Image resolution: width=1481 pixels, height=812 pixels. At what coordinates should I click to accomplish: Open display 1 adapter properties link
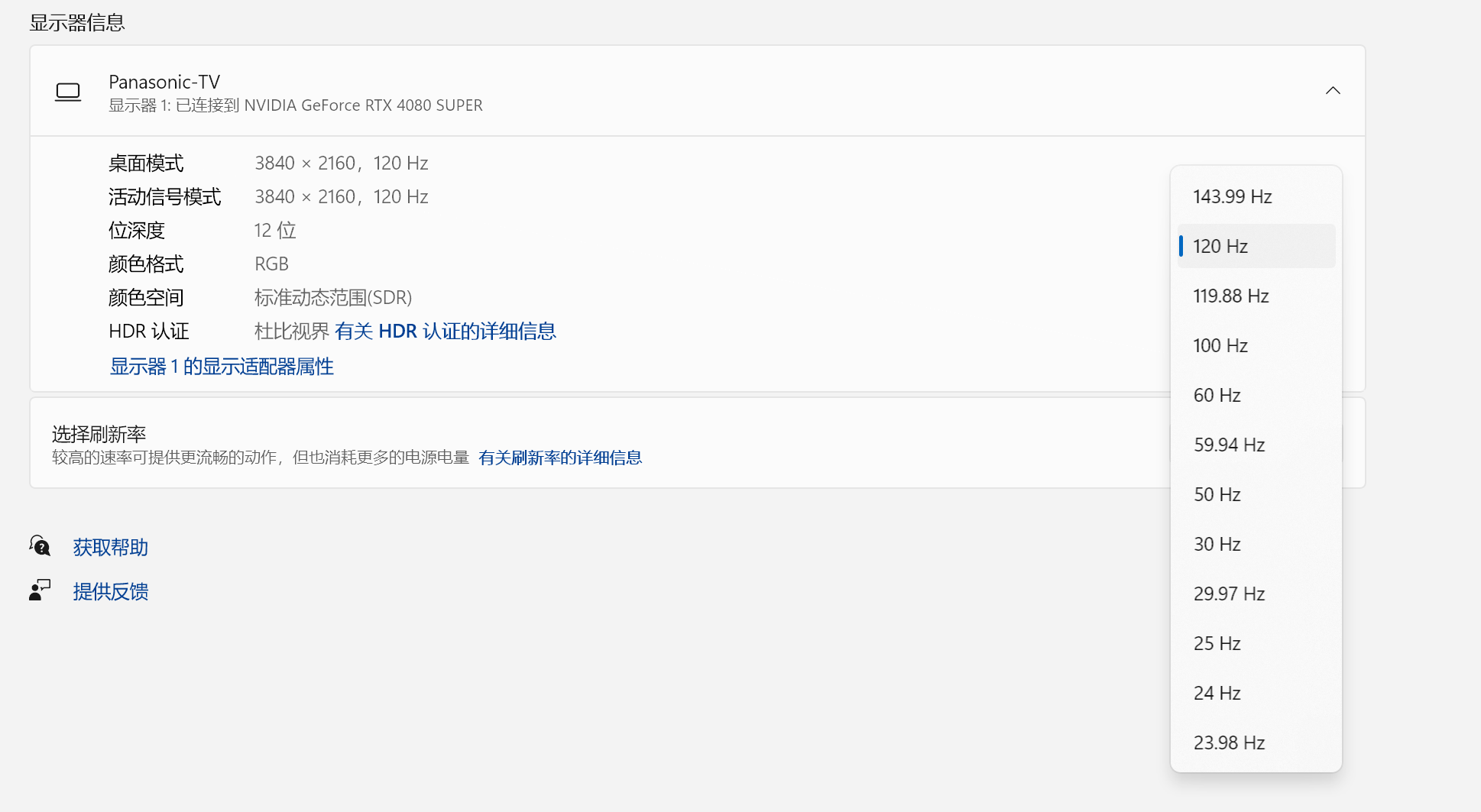click(222, 367)
